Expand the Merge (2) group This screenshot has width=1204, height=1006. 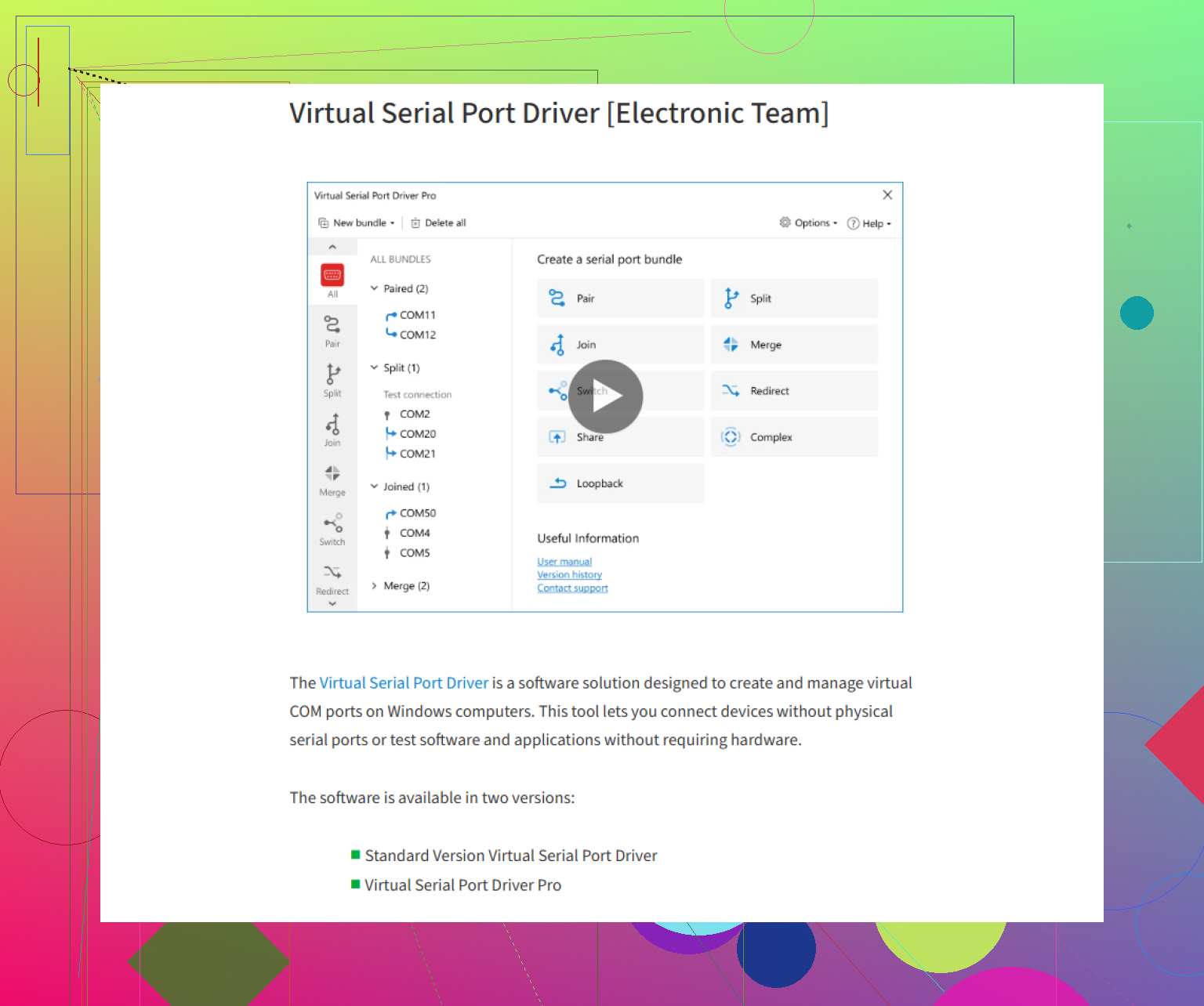coord(375,586)
